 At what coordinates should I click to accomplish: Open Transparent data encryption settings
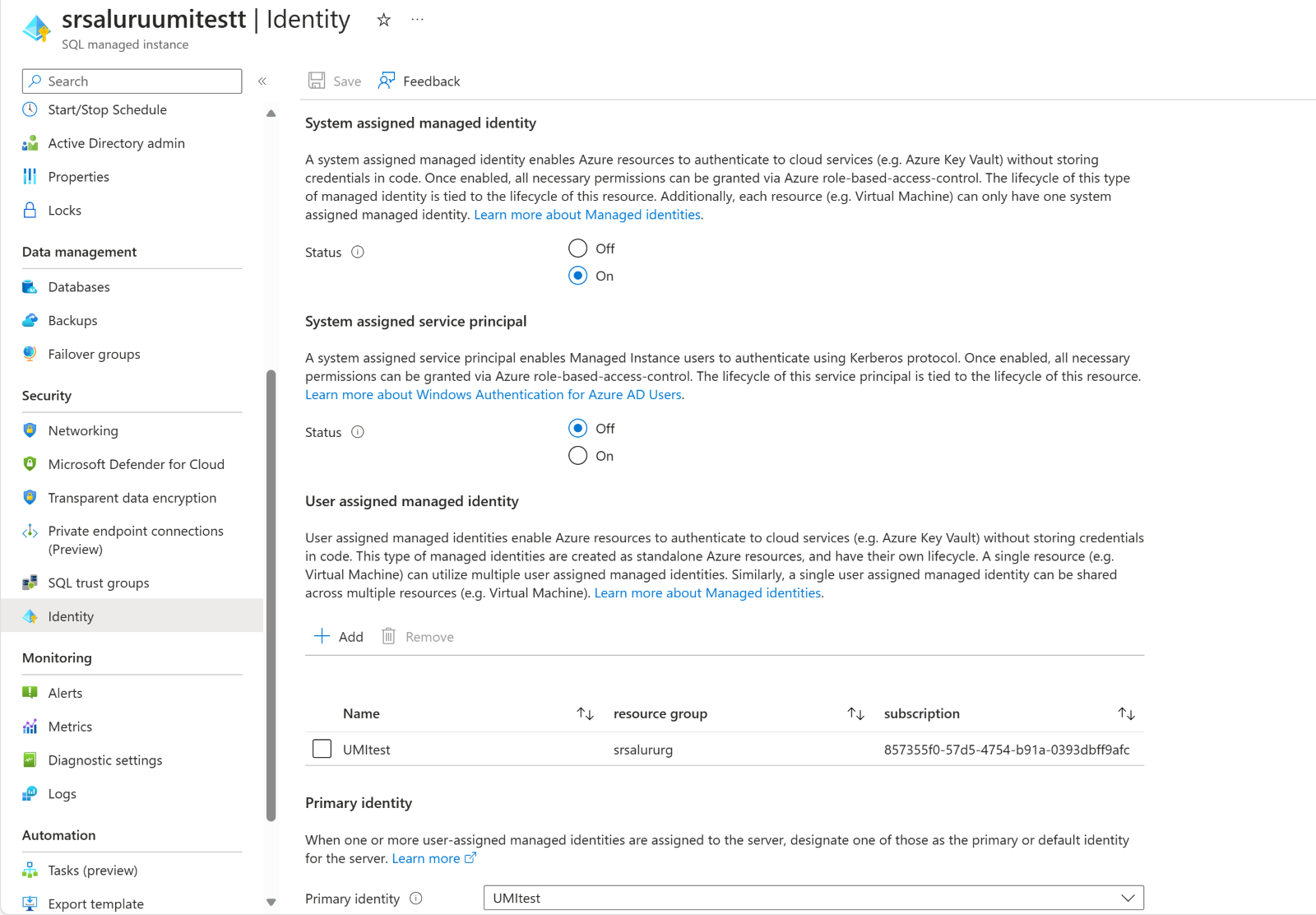pyautogui.click(x=132, y=498)
